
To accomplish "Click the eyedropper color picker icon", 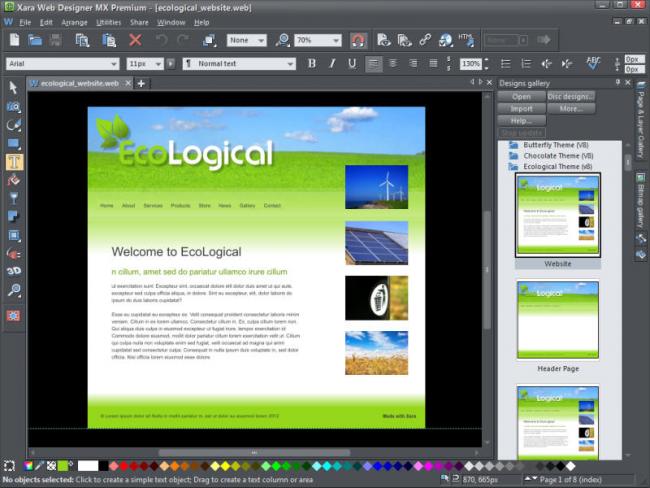I will [x=39, y=466].
